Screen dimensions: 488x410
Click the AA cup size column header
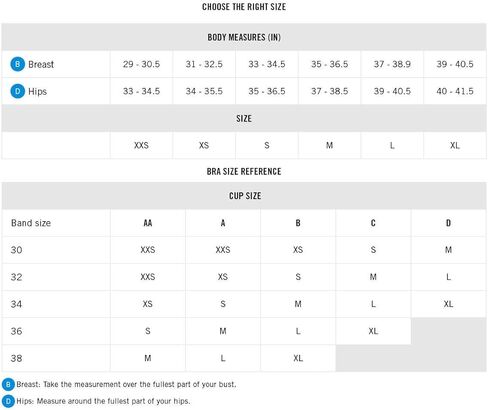point(148,223)
